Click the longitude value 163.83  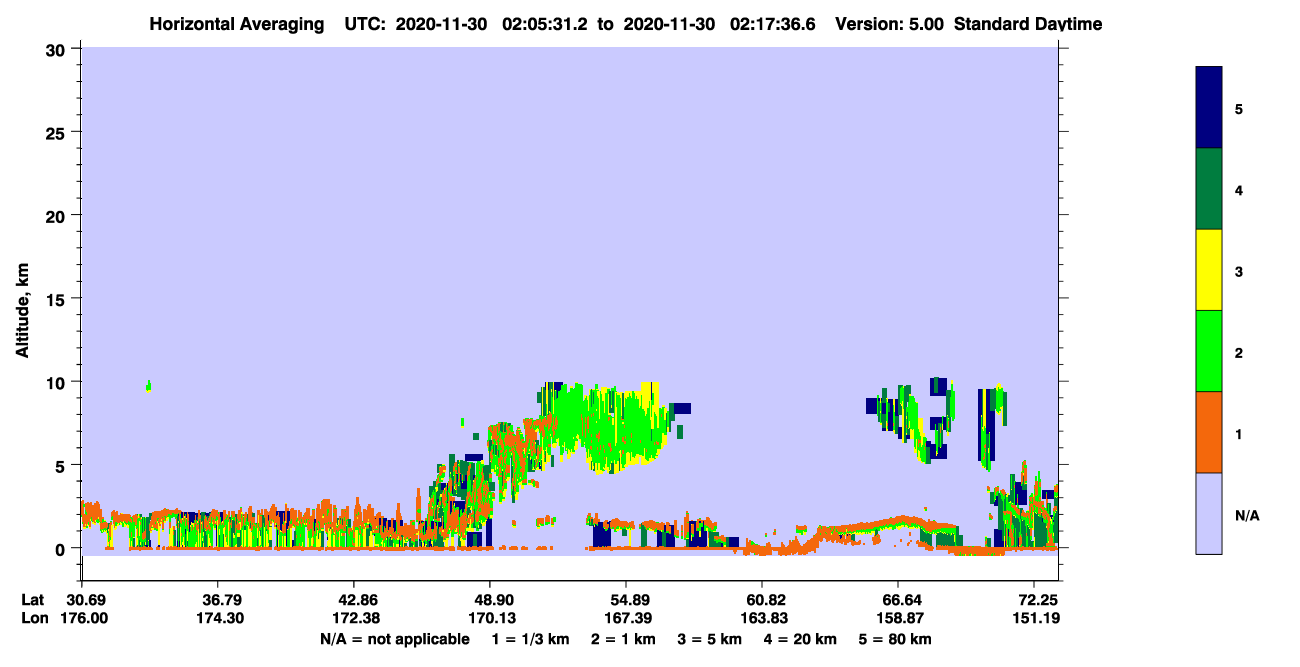tap(762, 618)
